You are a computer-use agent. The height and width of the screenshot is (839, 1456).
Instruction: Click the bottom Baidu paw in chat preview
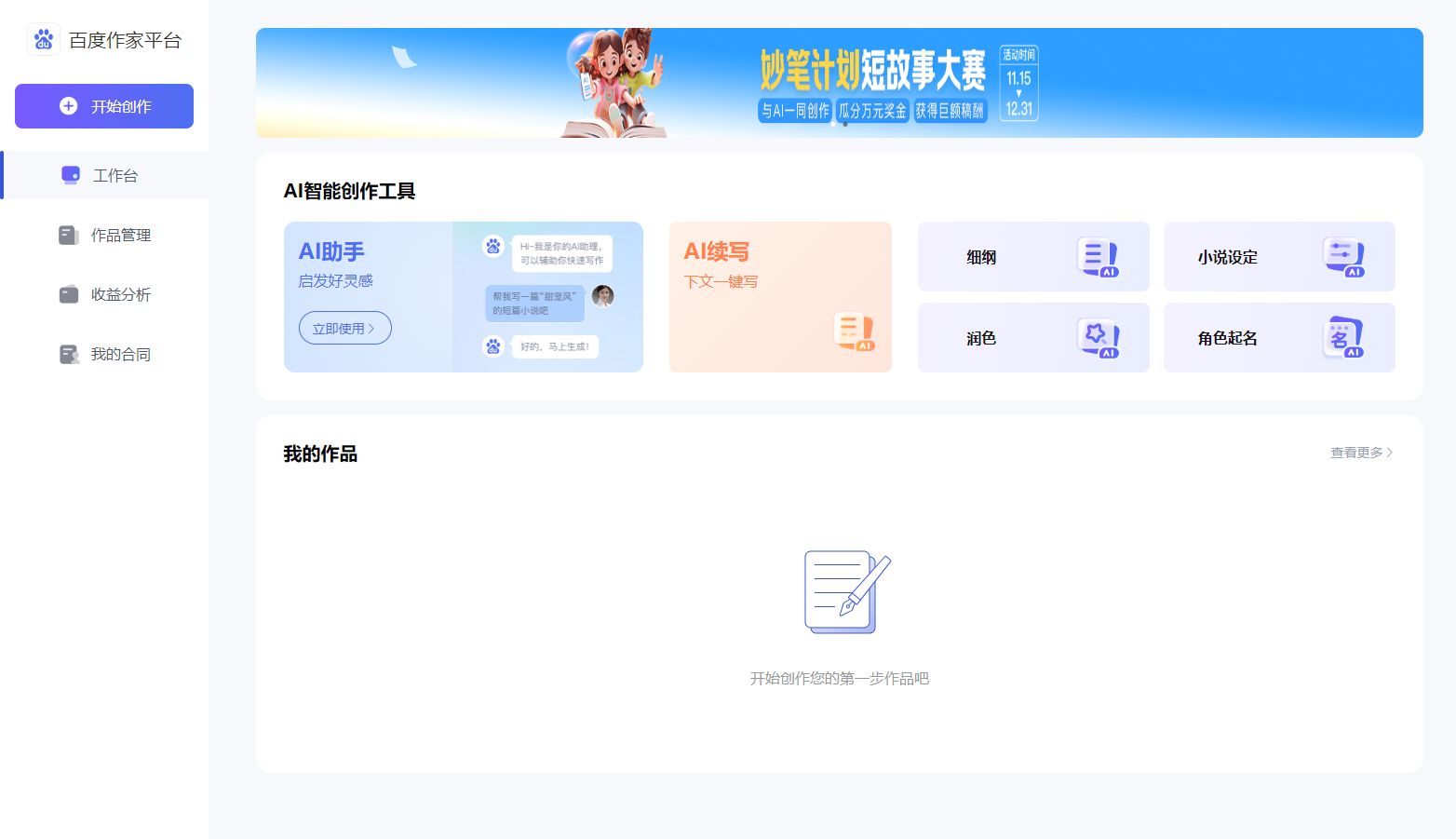coord(493,346)
